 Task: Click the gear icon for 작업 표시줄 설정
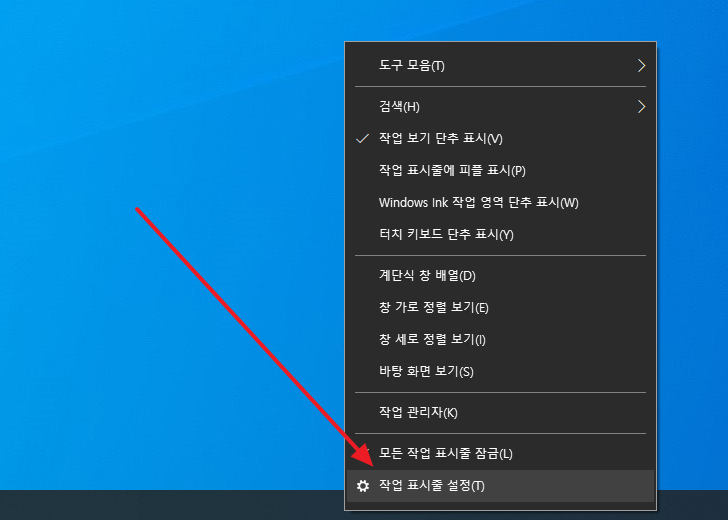tap(363, 486)
